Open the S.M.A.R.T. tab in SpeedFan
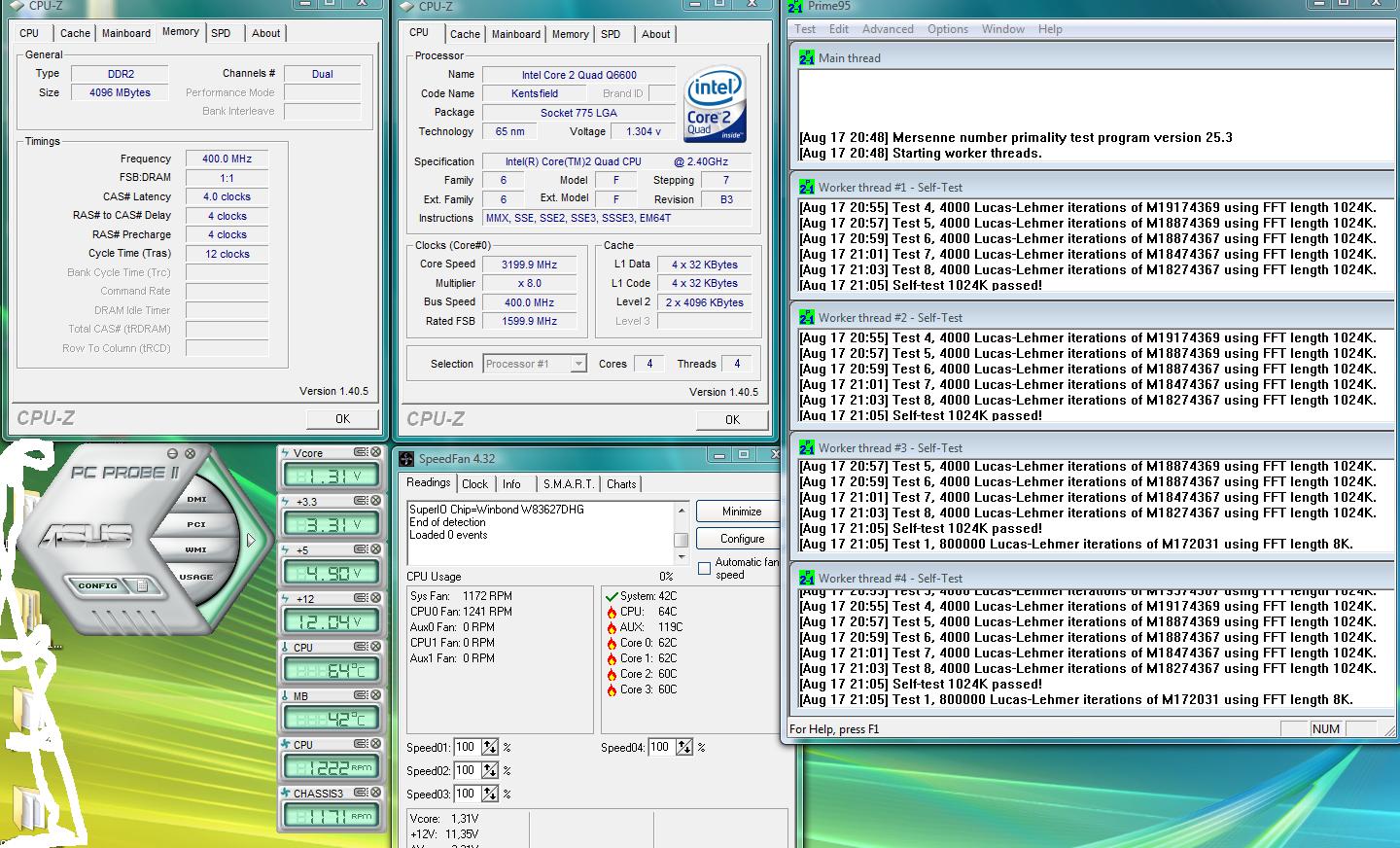 coord(569,483)
